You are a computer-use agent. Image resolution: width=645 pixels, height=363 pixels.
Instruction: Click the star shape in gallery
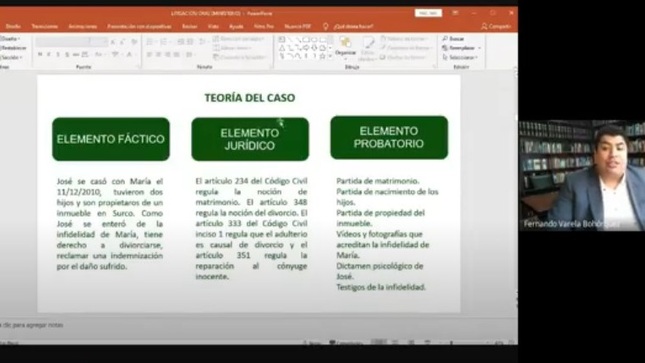click(322, 56)
